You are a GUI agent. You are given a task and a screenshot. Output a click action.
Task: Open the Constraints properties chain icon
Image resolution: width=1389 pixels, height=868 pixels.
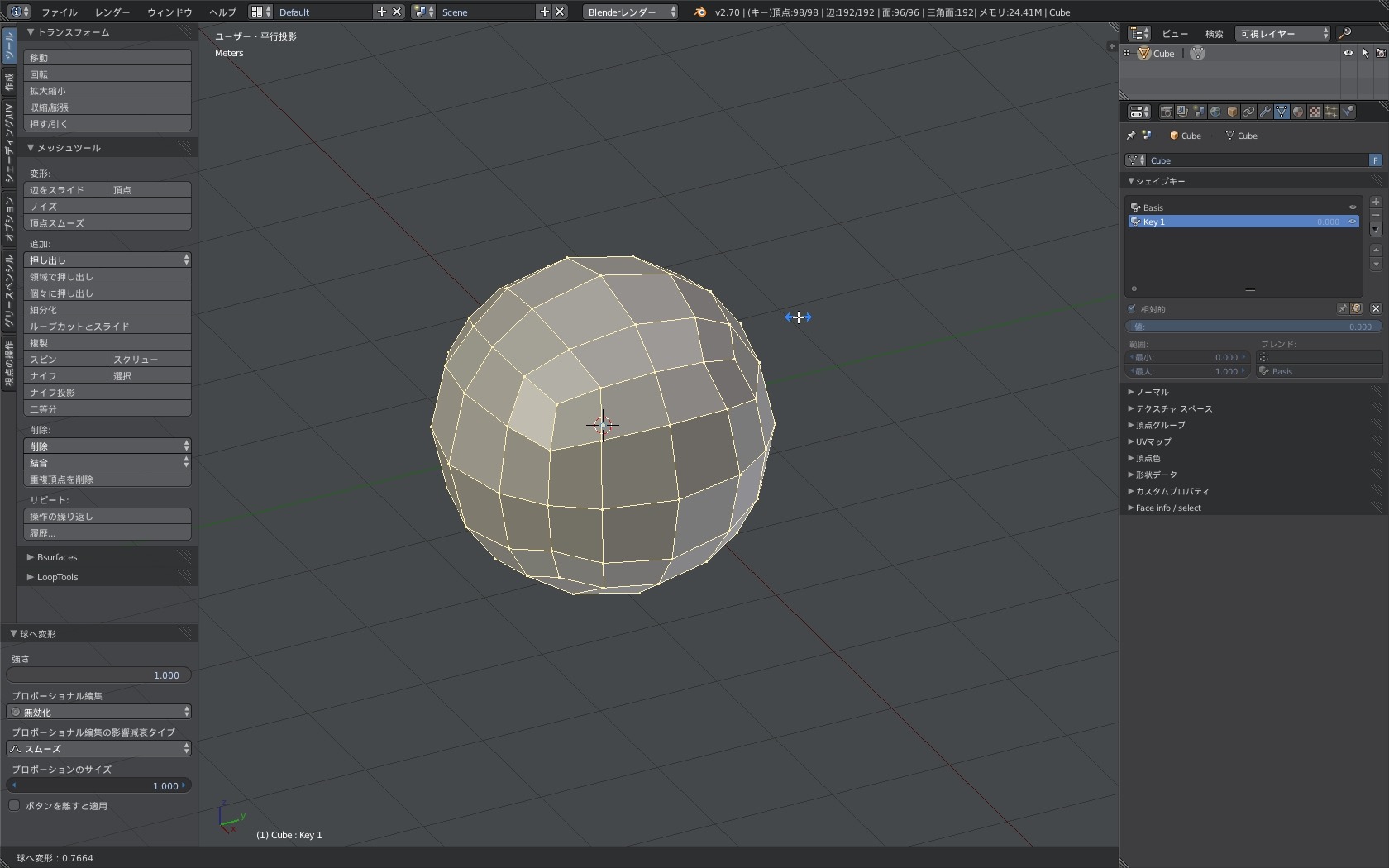pos(1248,112)
